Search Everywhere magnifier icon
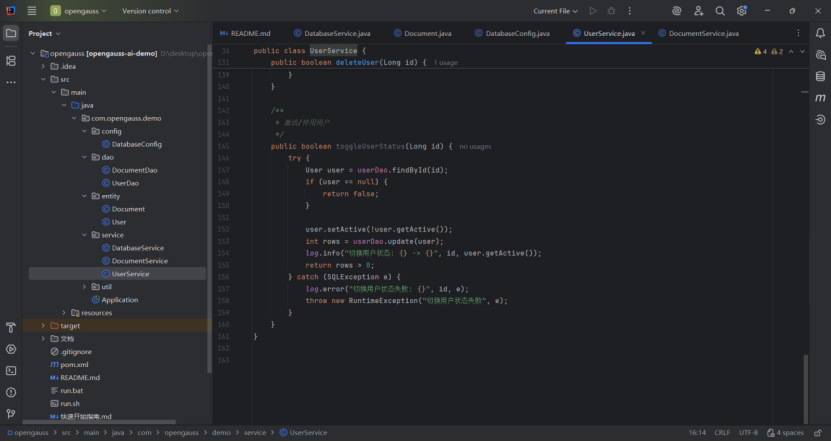The image size is (831, 442). pyautogui.click(x=720, y=11)
